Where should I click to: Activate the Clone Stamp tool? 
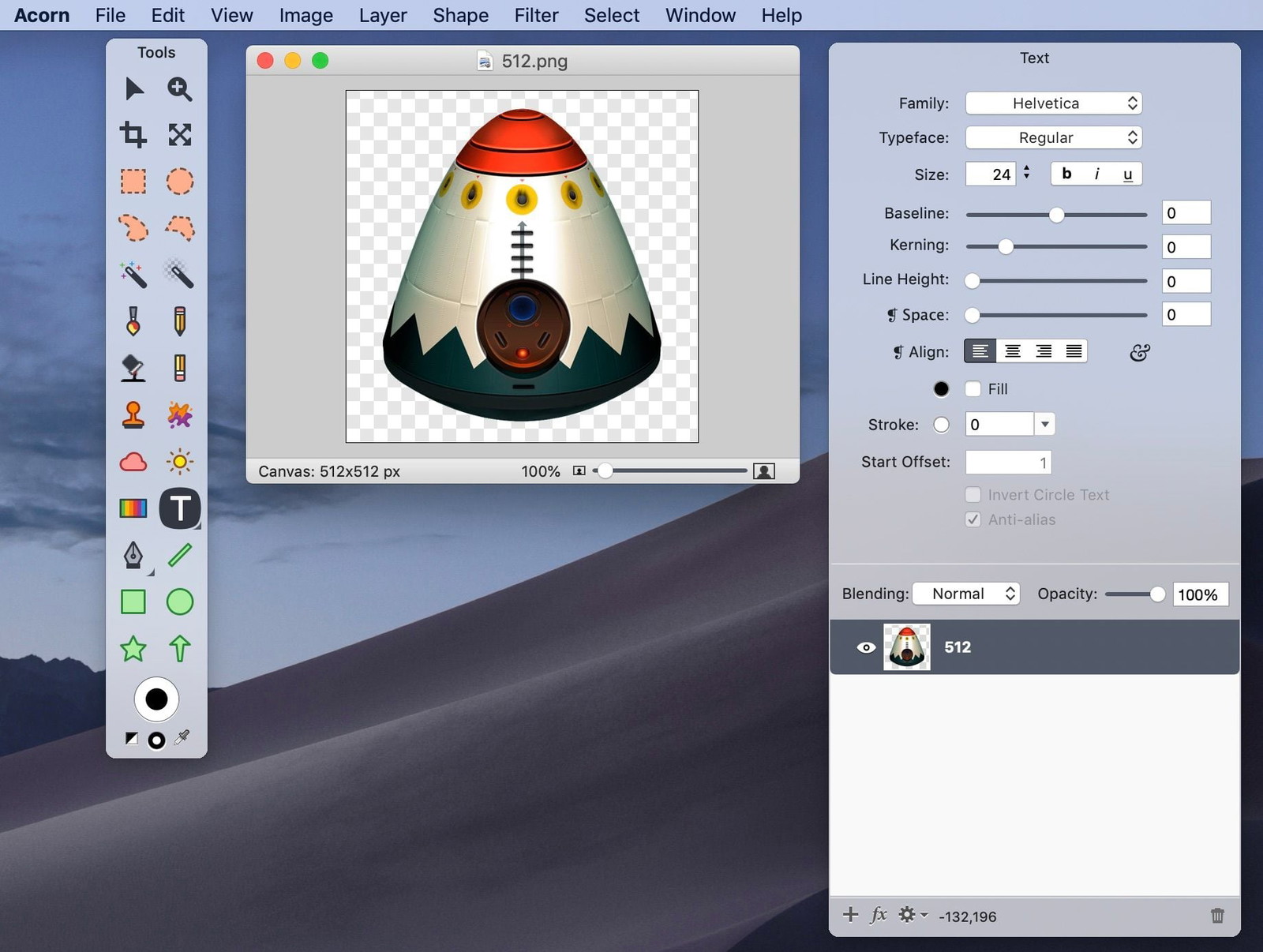pos(133,415)
